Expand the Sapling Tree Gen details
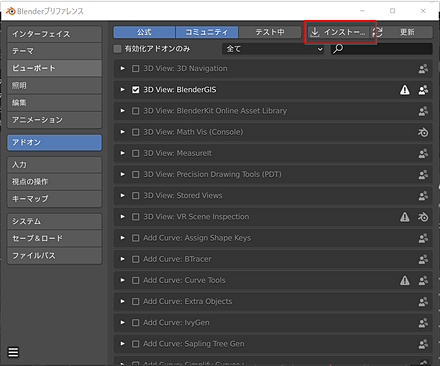 click(x=123, y=344)
